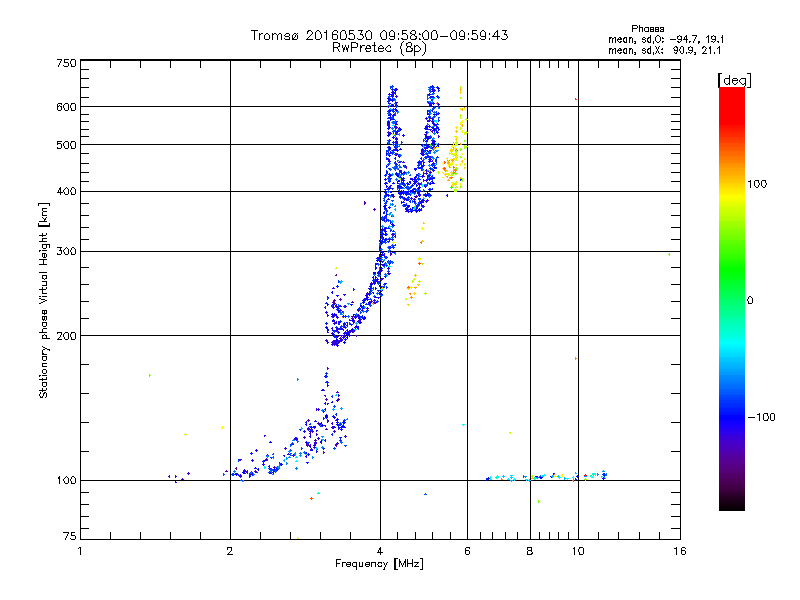This screenshot has height=600, width=800.
Task: Click the colorbar tick label '0'
Action: click(750, 301)
